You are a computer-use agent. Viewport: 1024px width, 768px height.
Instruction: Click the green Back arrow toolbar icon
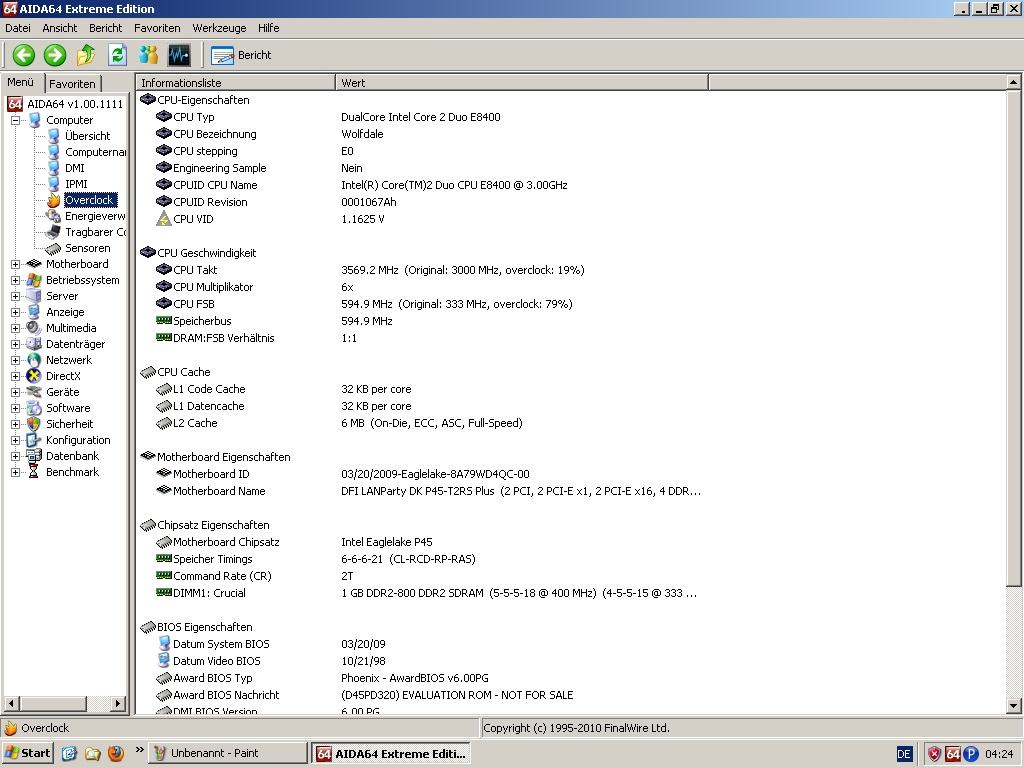pos(24,55)
